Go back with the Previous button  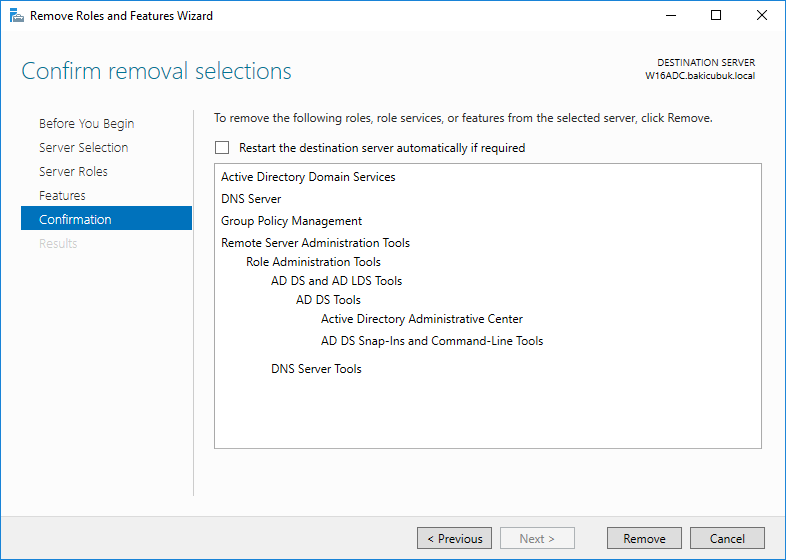(x=455, y=538)
